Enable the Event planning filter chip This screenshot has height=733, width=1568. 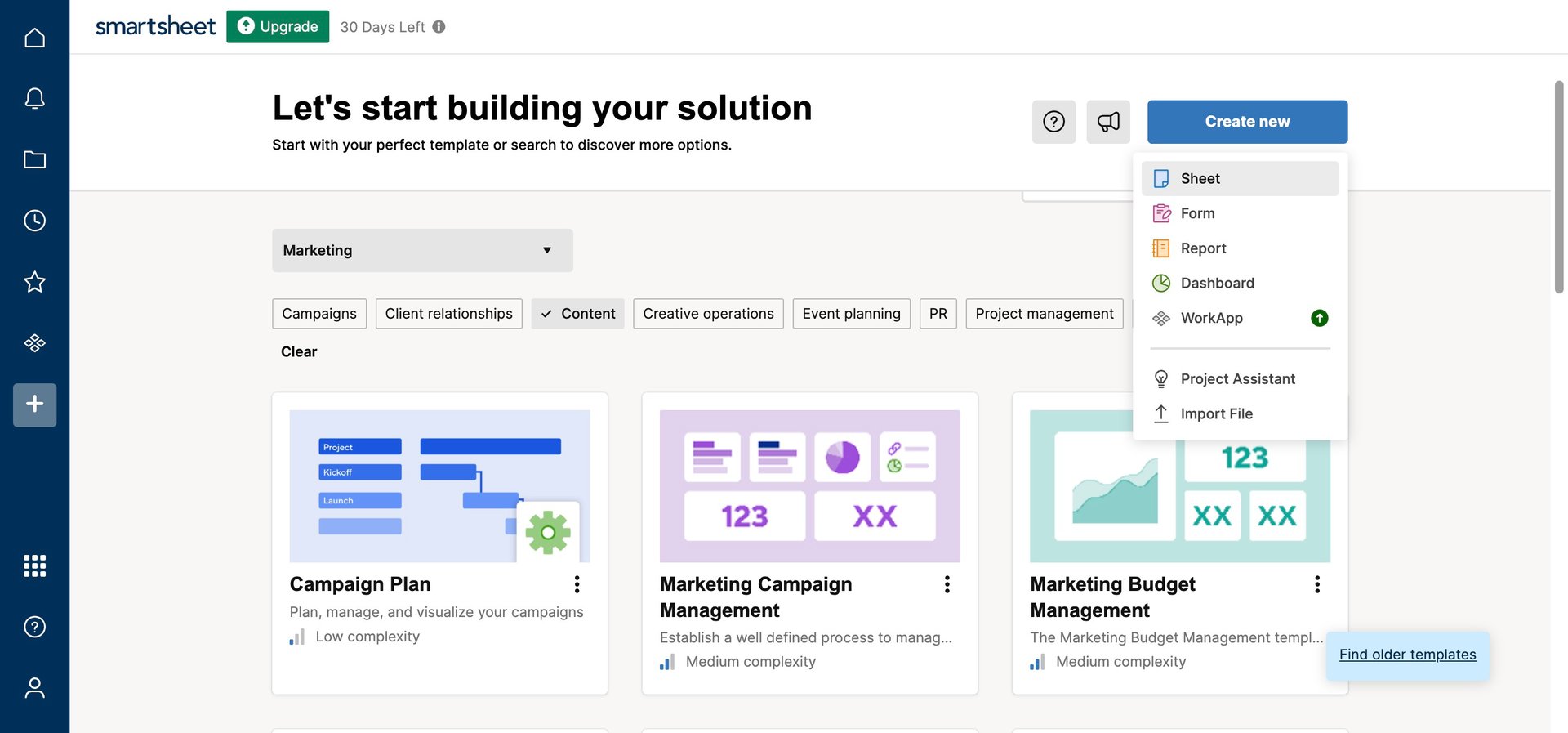coord(851,314)
